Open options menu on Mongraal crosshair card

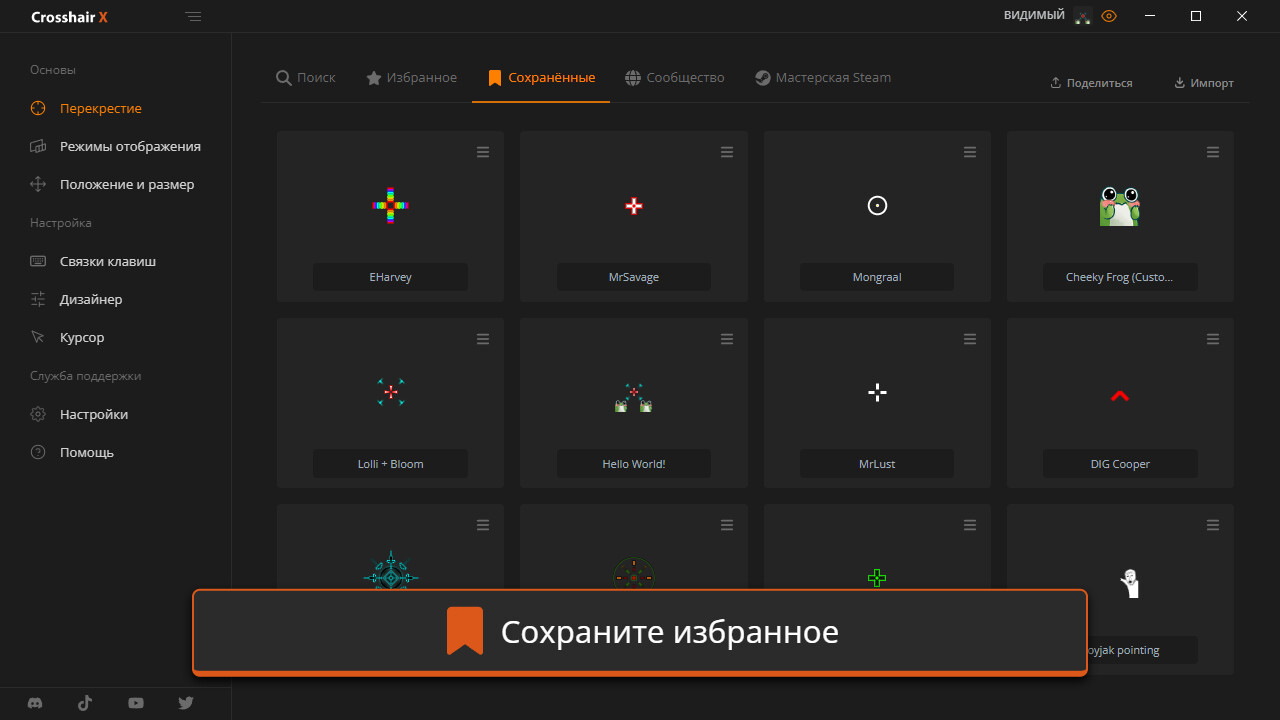969,152
